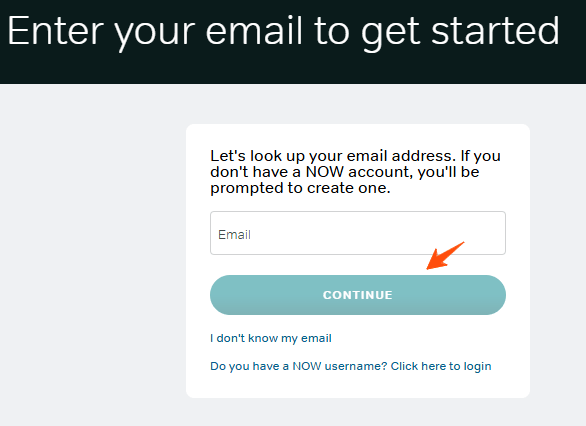Click the CONTINUE button
The width and height of the screenshot is (586, 426).
[x=358, y=295]
